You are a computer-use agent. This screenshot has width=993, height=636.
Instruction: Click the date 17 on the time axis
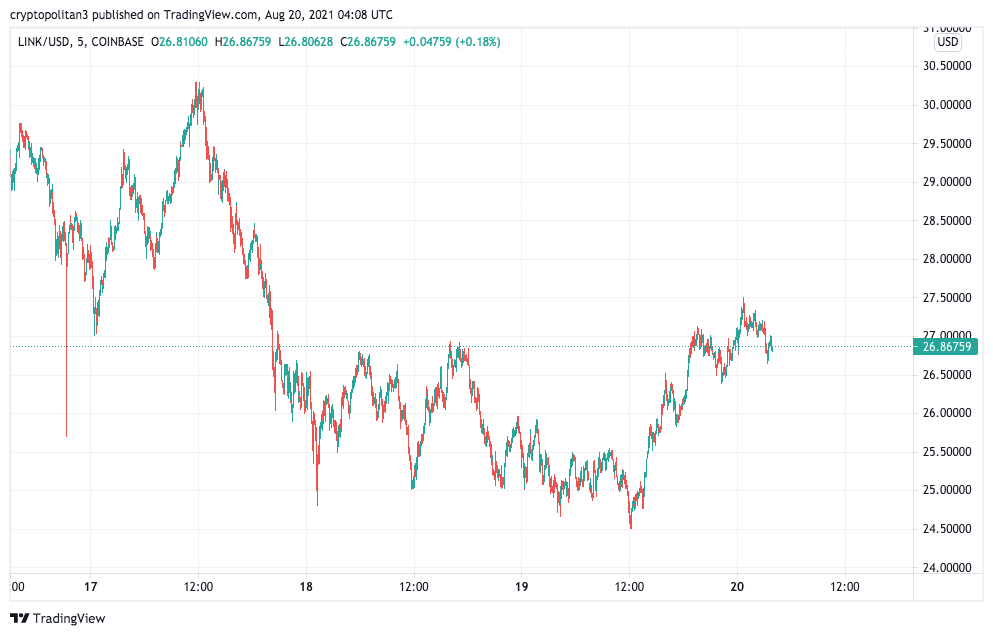point(91,587)
